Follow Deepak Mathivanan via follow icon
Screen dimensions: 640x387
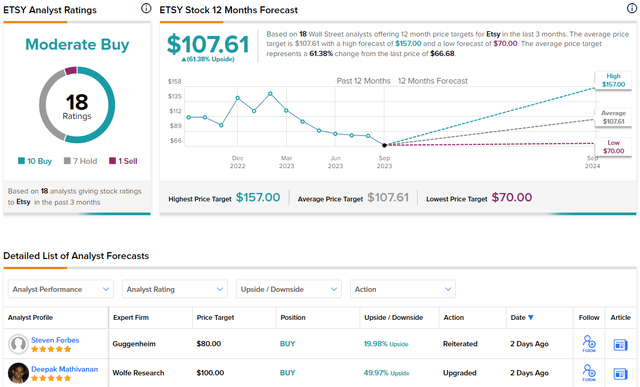tap(589, 373)
